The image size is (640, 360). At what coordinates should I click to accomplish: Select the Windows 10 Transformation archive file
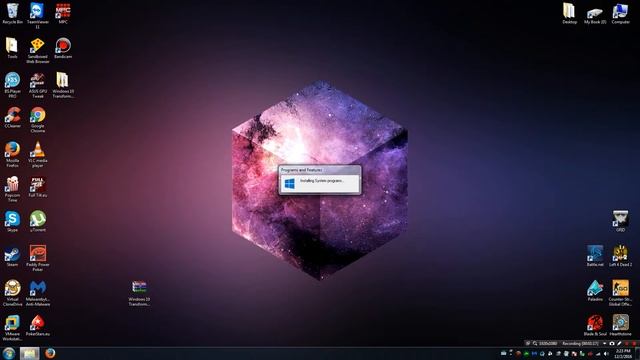pyautogui.click(x=139, y=293)
